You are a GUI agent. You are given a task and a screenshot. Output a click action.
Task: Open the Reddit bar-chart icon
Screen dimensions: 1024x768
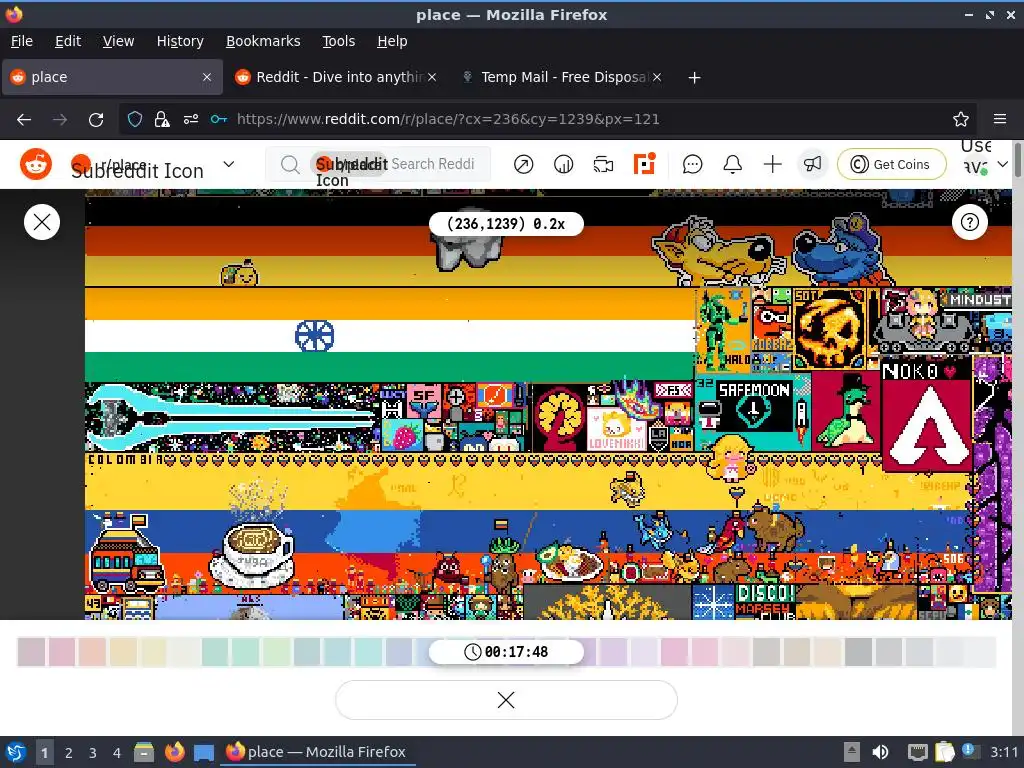[x=563, y=165]
